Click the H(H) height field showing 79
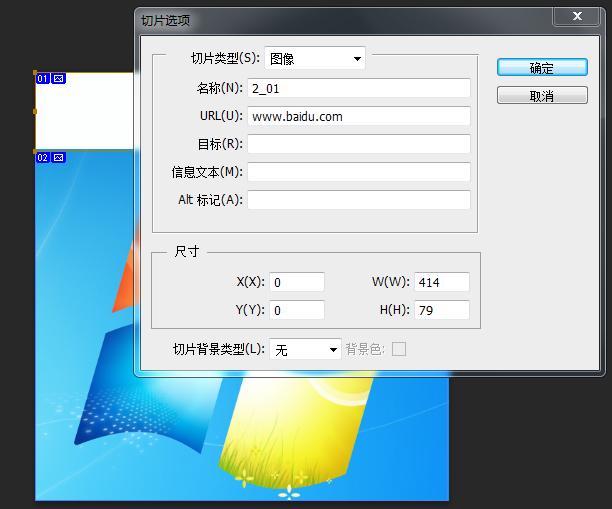Screen dimensions: 612x509 pos(442,310)
